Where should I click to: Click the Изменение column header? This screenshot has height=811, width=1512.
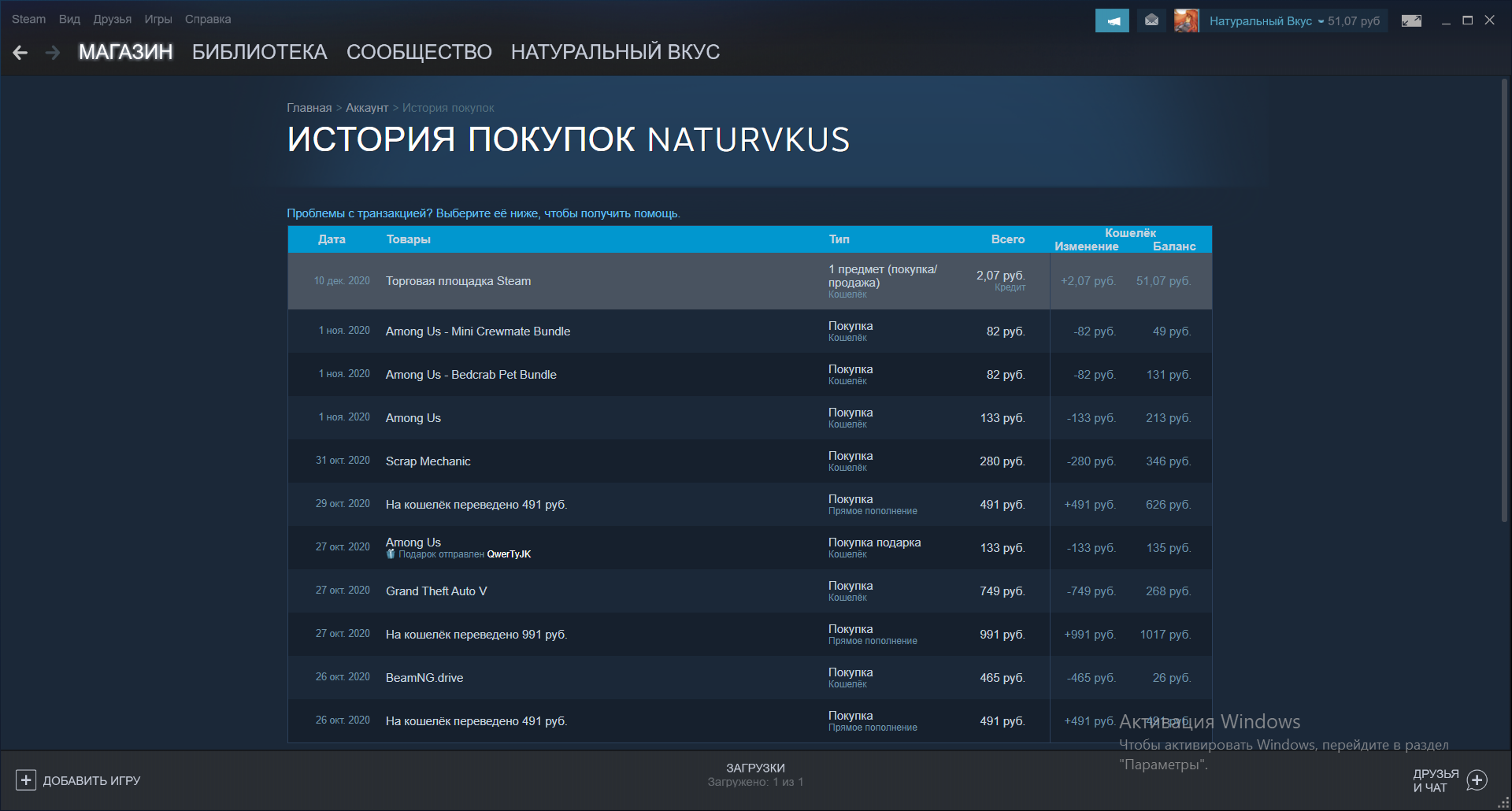[1086, 246]
